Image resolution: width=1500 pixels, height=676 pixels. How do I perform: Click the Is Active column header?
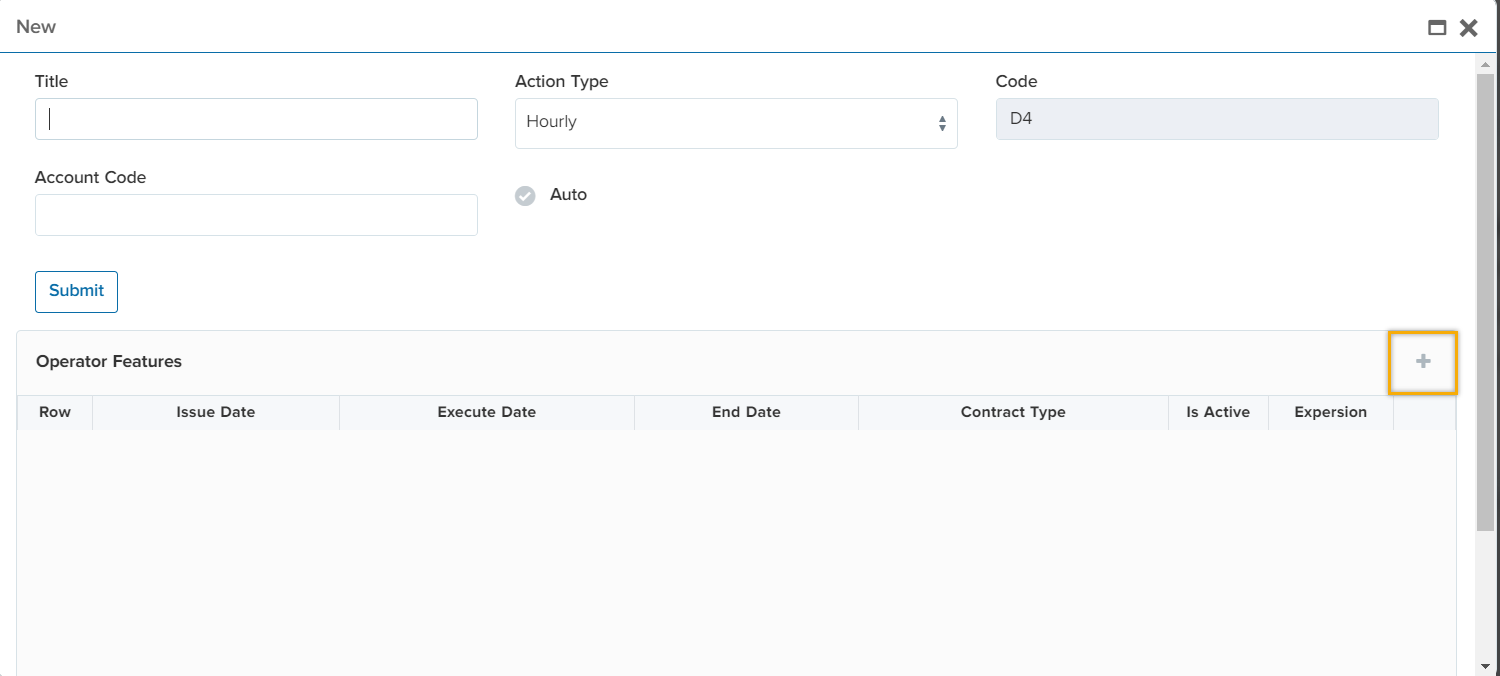[1218, 412]
